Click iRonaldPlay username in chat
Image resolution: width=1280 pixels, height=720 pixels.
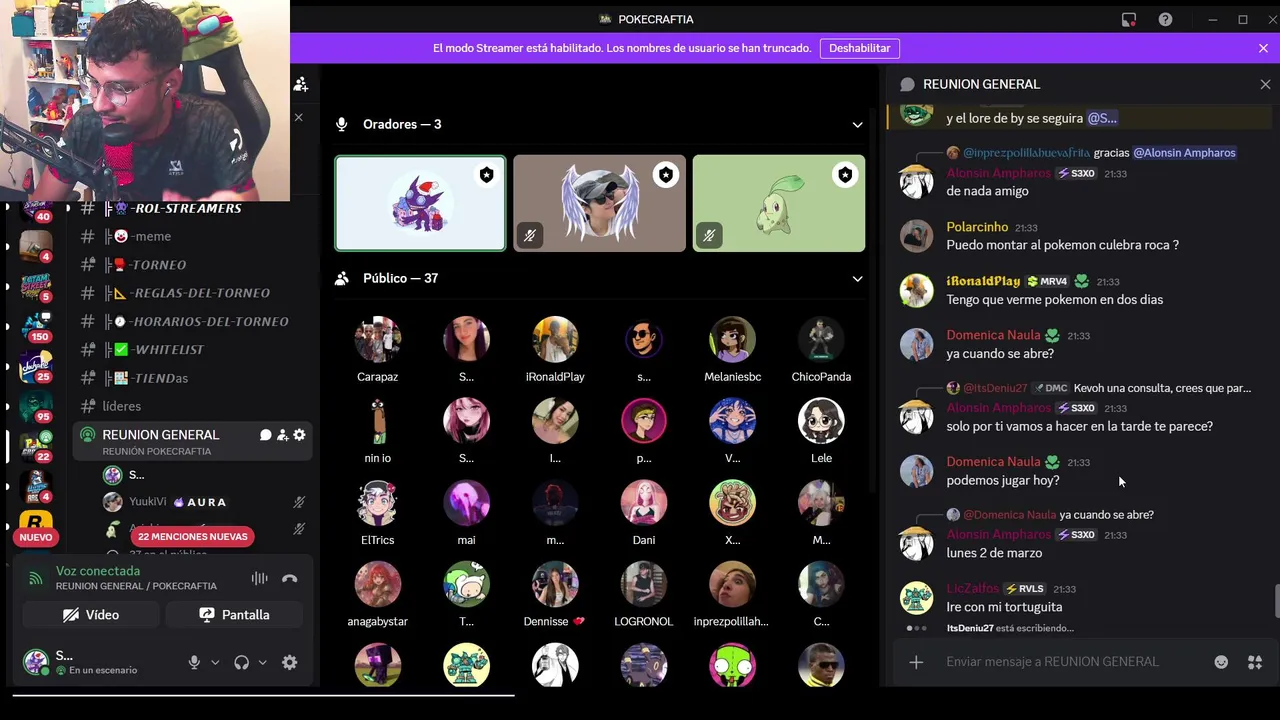pos(983,281)
